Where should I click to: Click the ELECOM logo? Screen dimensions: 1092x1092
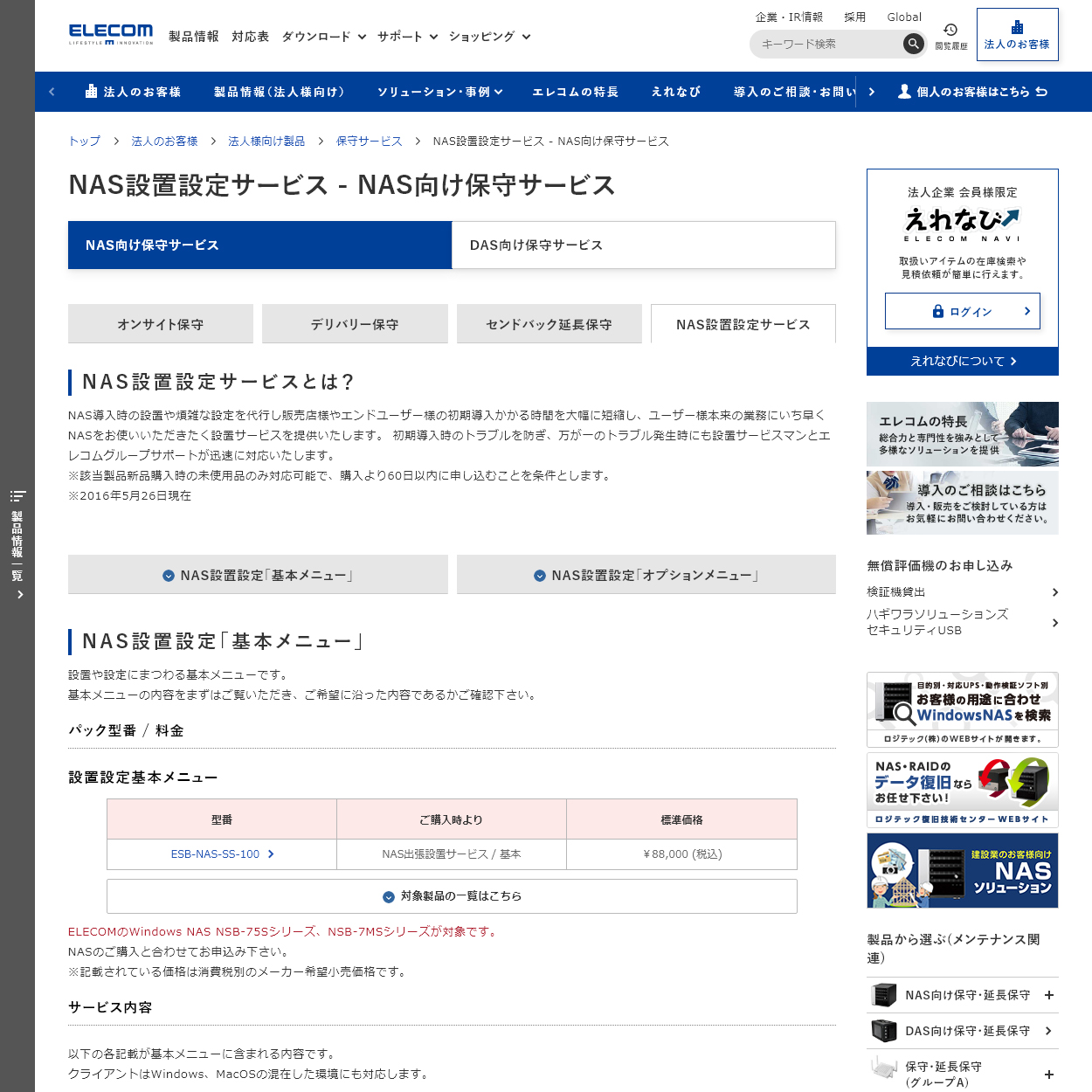click(111, 34)
